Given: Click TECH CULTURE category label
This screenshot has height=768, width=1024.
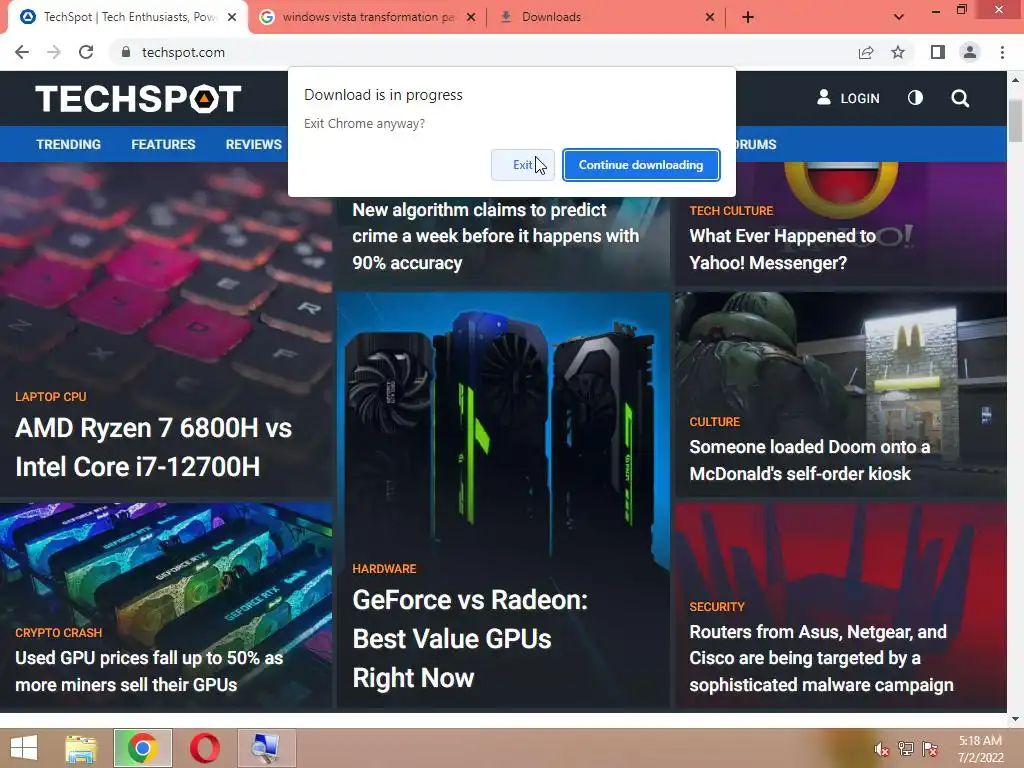Looking at the screenshot, I should (x=731, y=210).
